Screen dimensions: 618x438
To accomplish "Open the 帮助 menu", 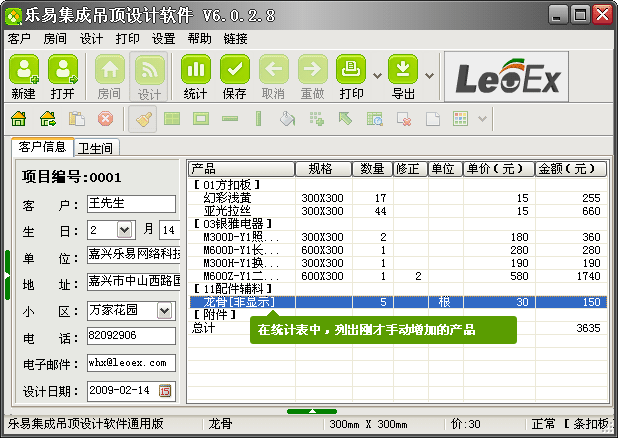I will [x=199, y=38].
